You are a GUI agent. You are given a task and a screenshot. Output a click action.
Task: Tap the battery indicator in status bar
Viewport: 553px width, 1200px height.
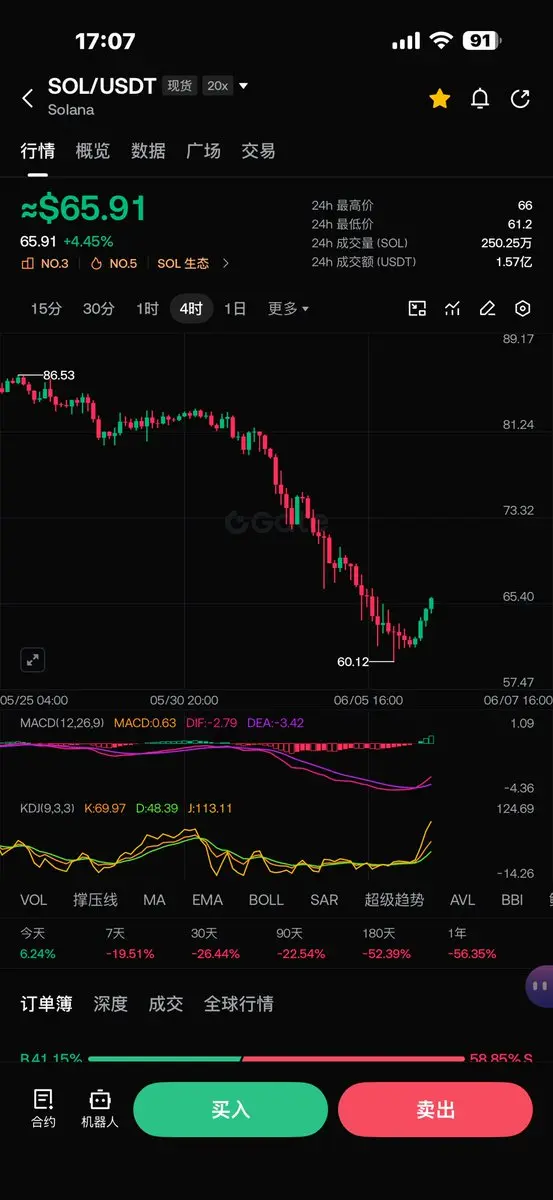click(481, 41)
